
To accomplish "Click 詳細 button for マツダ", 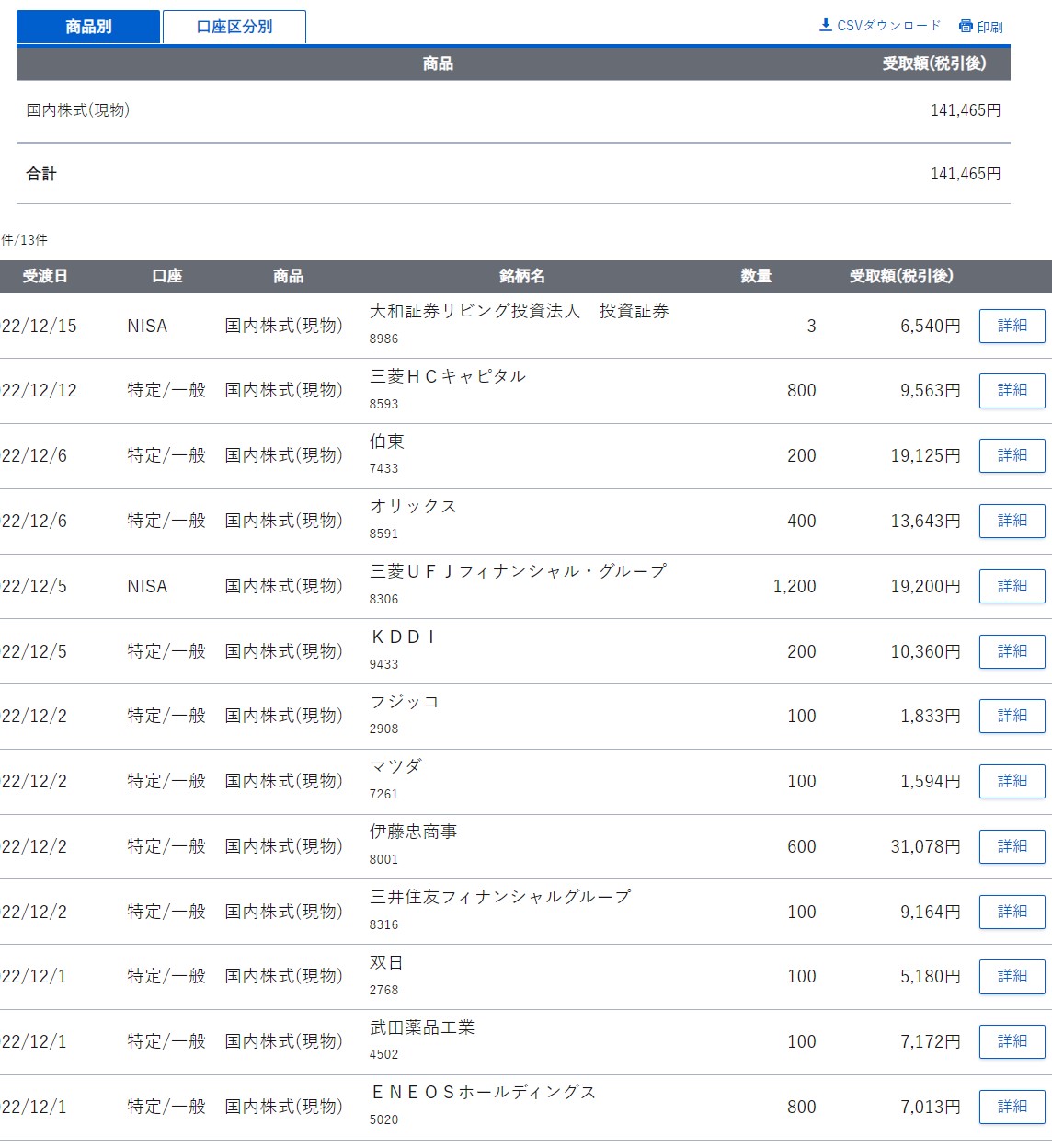I will (x=1012, y=781).
